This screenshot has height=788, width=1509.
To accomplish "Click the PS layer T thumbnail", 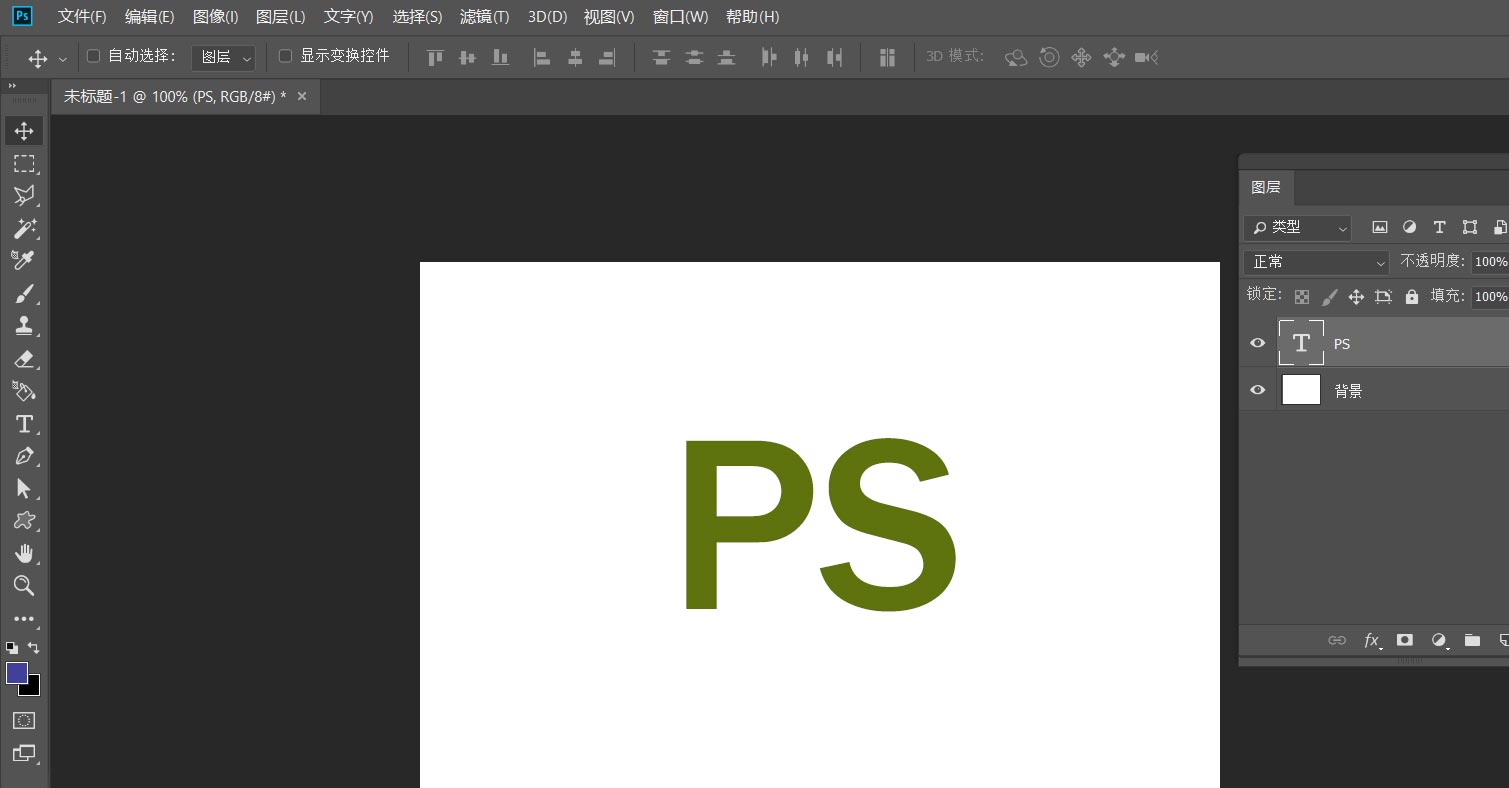I will [x=1301, y=343].
